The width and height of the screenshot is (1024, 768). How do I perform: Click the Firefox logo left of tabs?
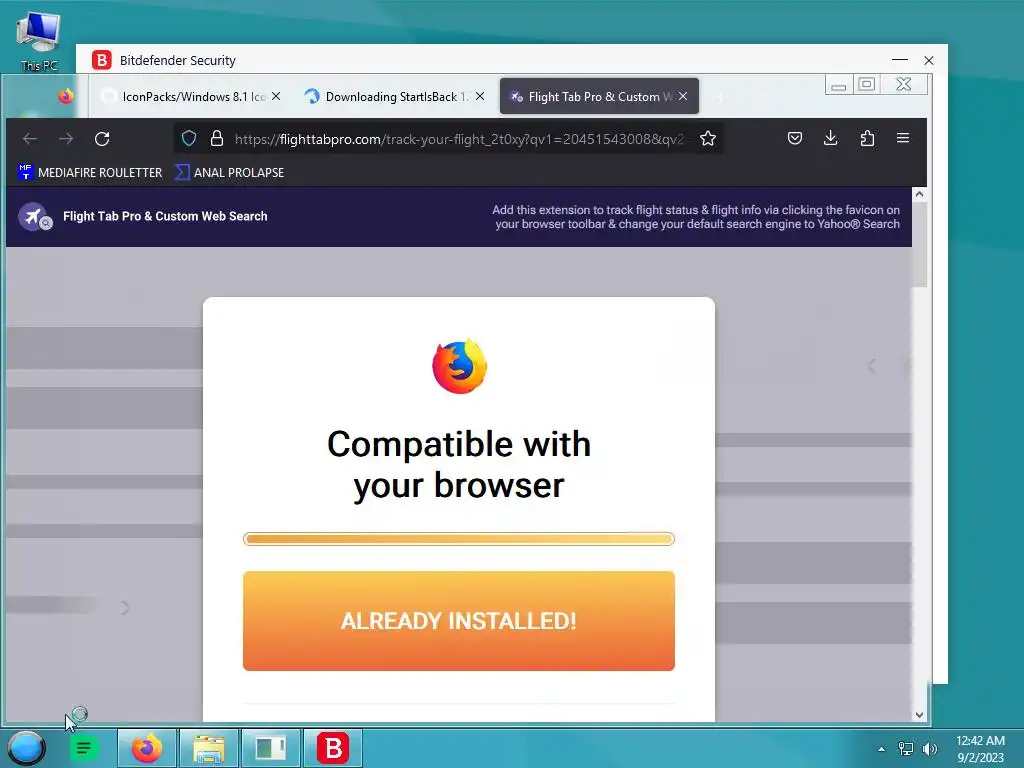(x=66, y=96)
